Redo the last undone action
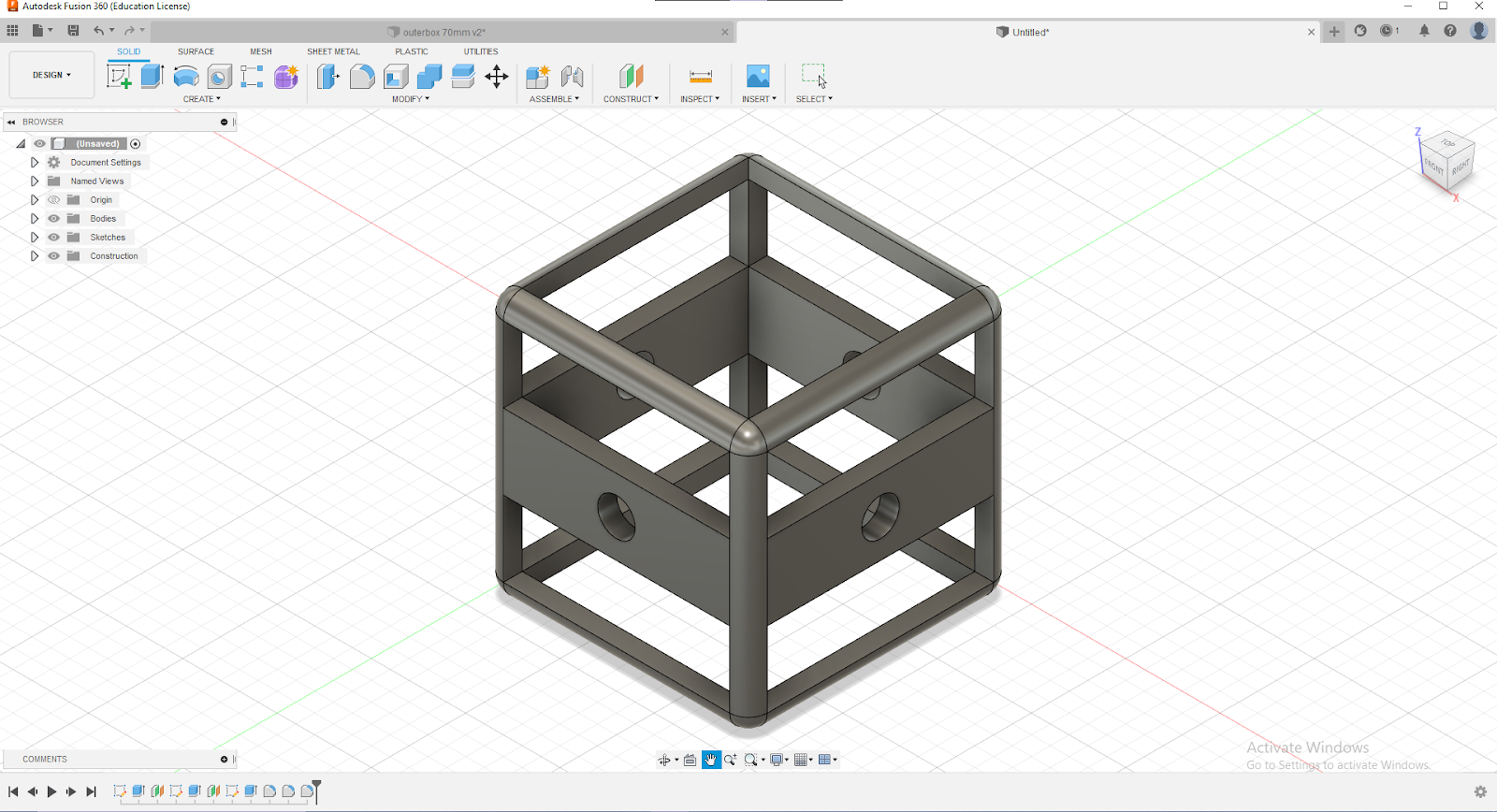The width and height of the screenshot is (1497, 812). (129, 31)
